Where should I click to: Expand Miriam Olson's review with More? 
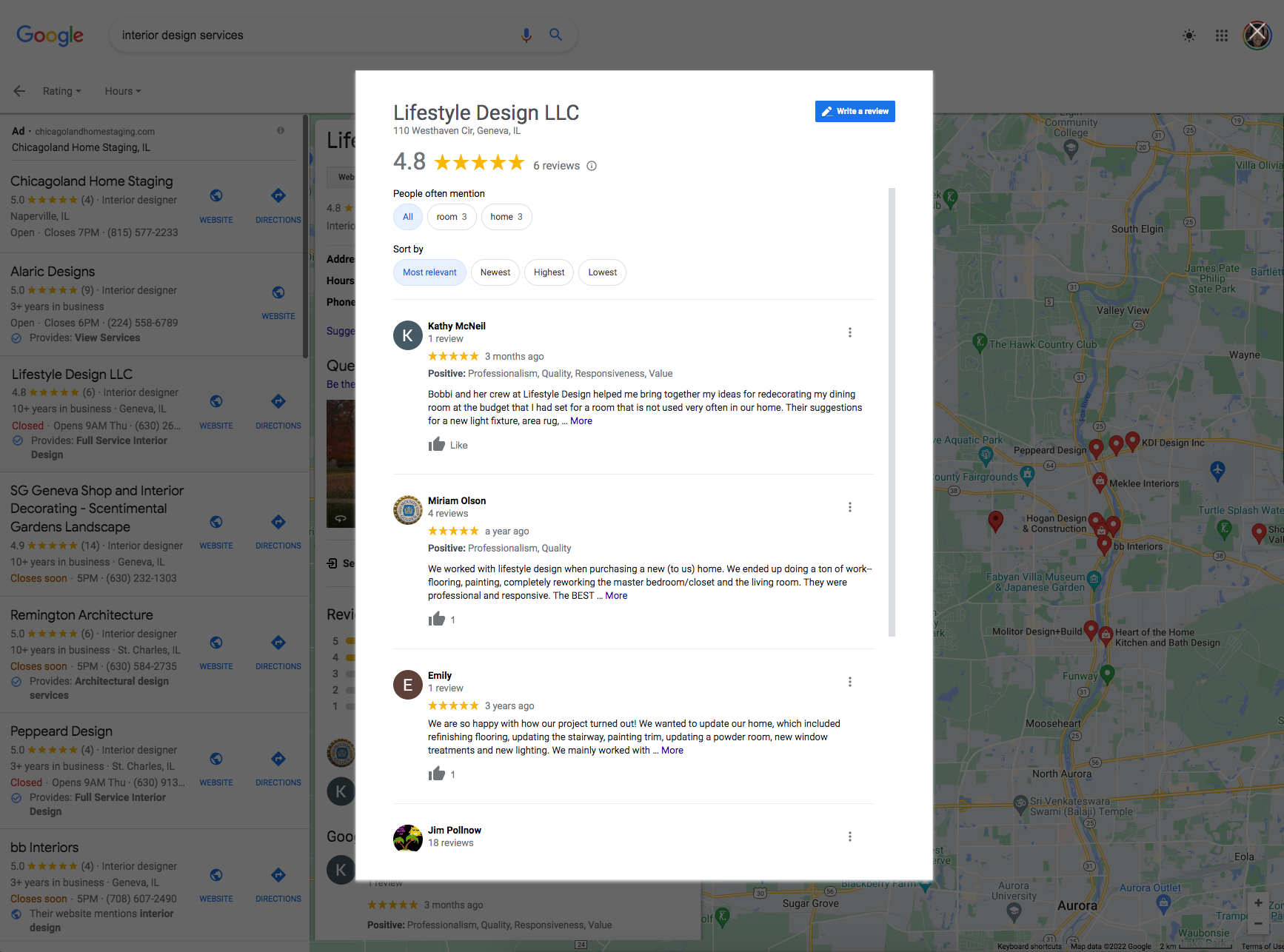pyautogui.click(x=616, y=596)
